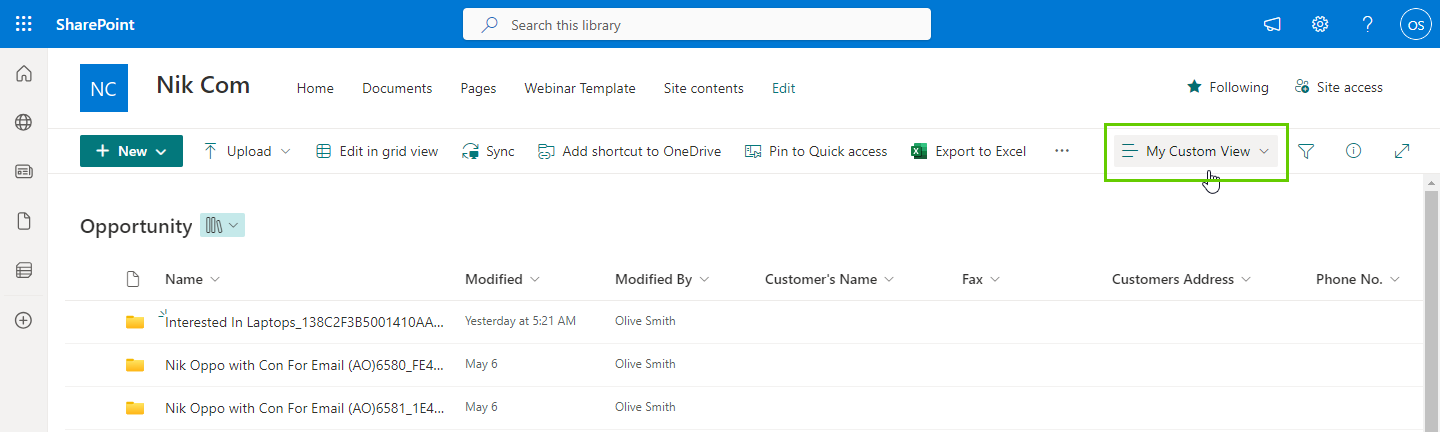Click the megaphone notifications icon
The width and height of the screenshot is (1440, 432).
[x=1272, y=24]
